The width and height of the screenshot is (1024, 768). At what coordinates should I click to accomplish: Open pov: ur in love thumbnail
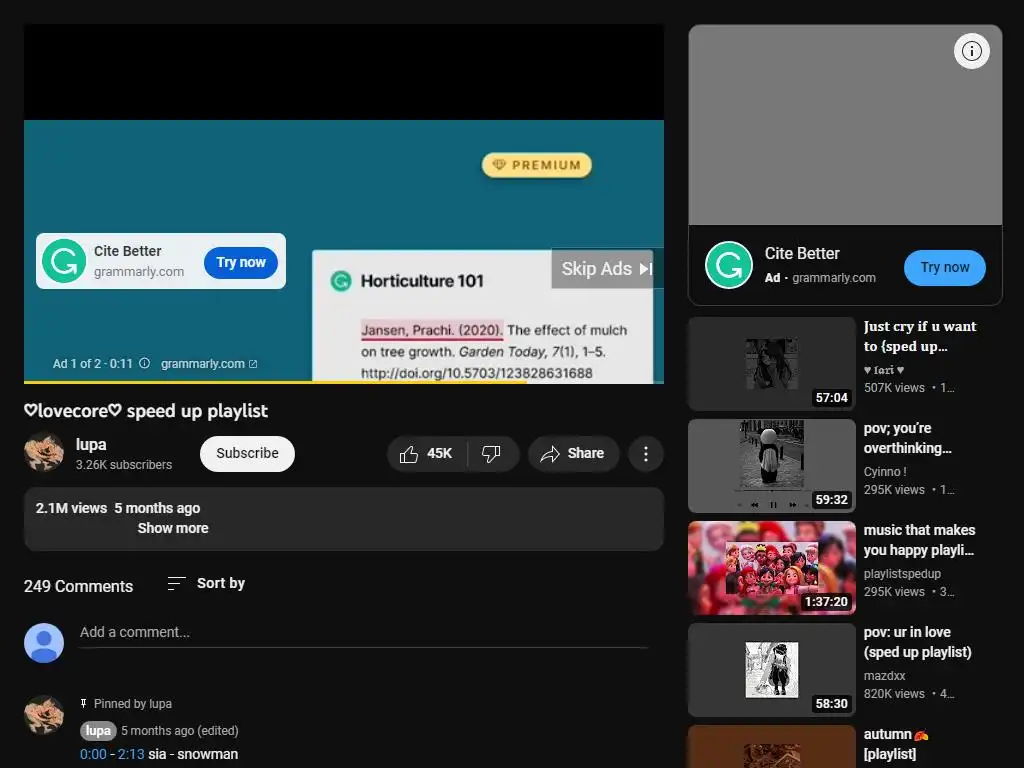[772, 669]
